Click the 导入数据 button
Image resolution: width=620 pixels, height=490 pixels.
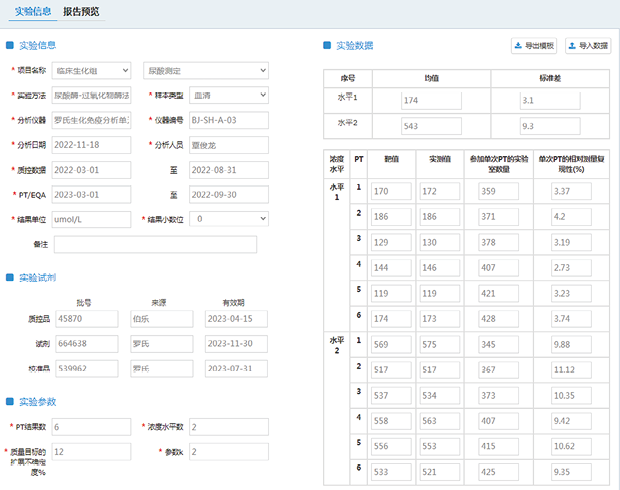588,46
